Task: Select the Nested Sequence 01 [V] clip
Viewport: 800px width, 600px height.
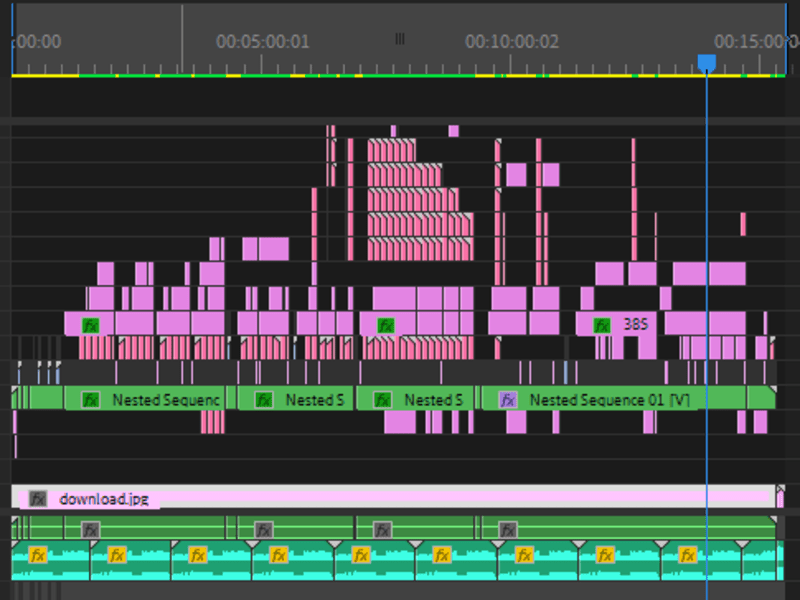Action: 614,398
